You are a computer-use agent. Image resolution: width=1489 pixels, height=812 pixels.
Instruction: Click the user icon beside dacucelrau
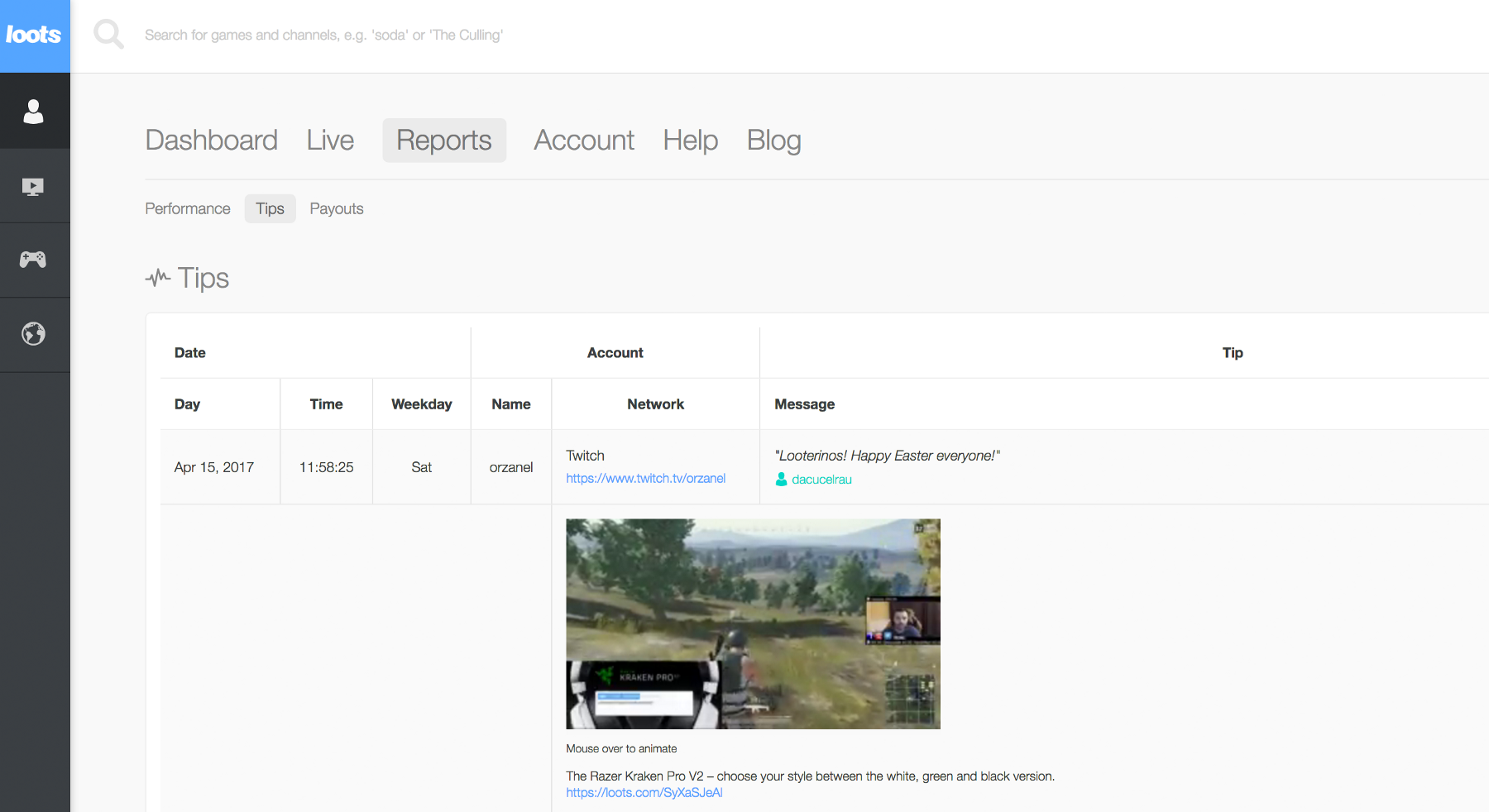[x=781, y=480]
